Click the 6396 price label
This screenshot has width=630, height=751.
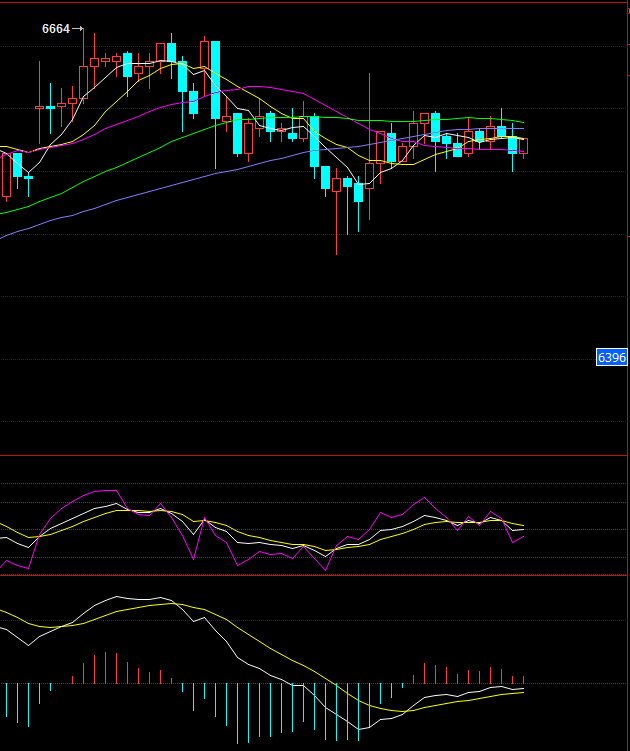tap(612, 357)
